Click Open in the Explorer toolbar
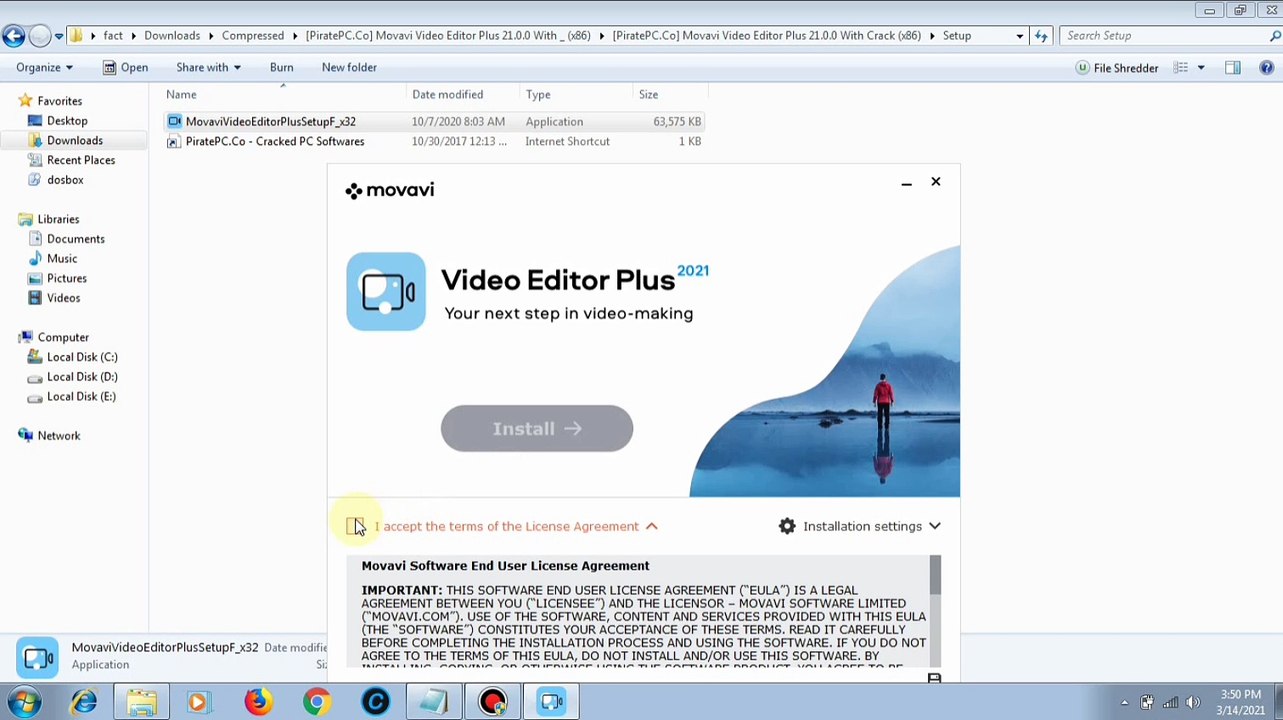 point(125,67)
